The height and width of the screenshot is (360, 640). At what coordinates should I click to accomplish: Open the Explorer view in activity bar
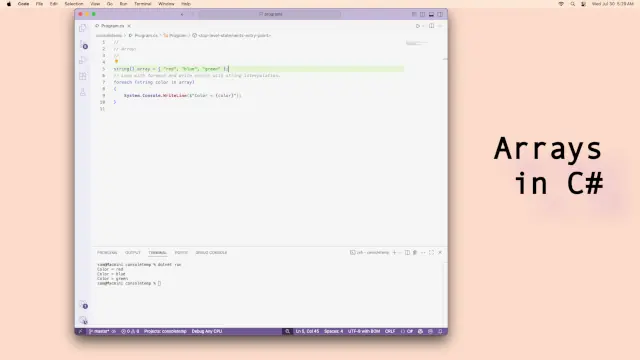click(x=83, y=28)
